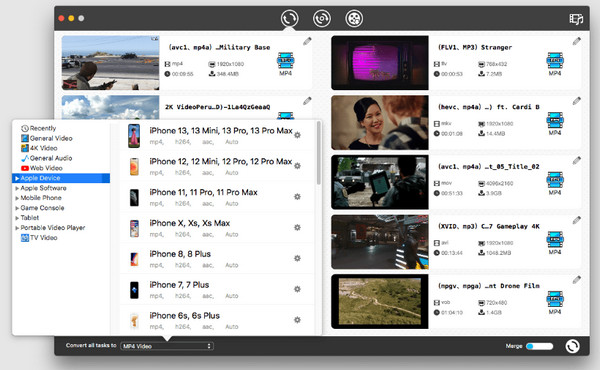Expand the Mobile Phone category

pyautogui.click(x=17, y=198)
